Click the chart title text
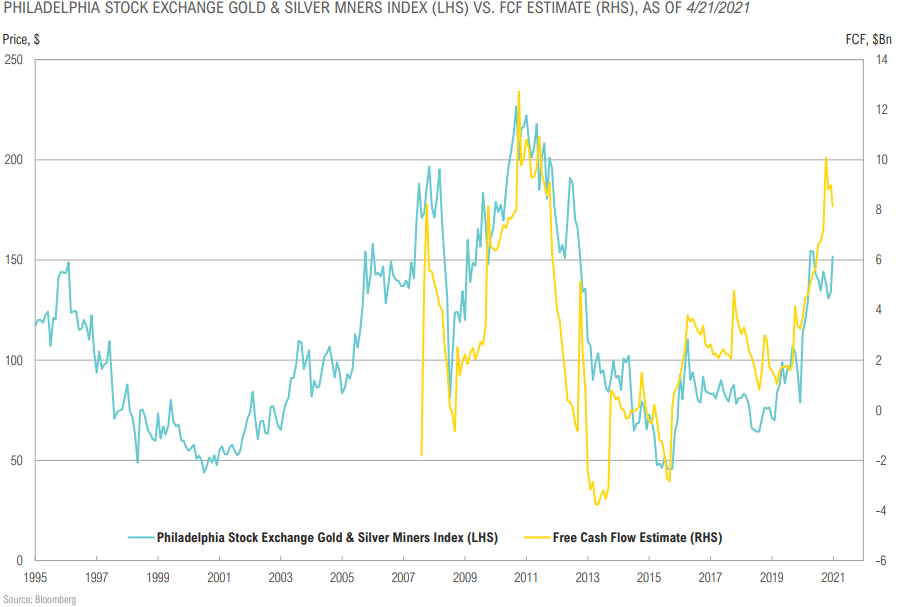The image size is (899, 607). [377, 9]
